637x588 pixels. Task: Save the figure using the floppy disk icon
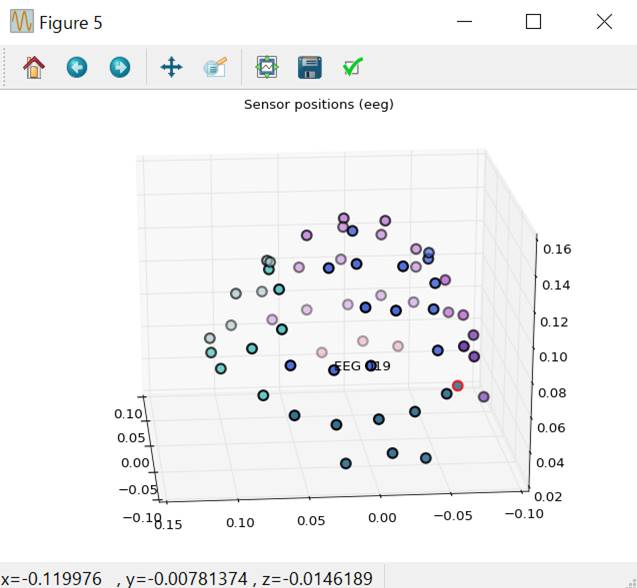click(310, 68)
